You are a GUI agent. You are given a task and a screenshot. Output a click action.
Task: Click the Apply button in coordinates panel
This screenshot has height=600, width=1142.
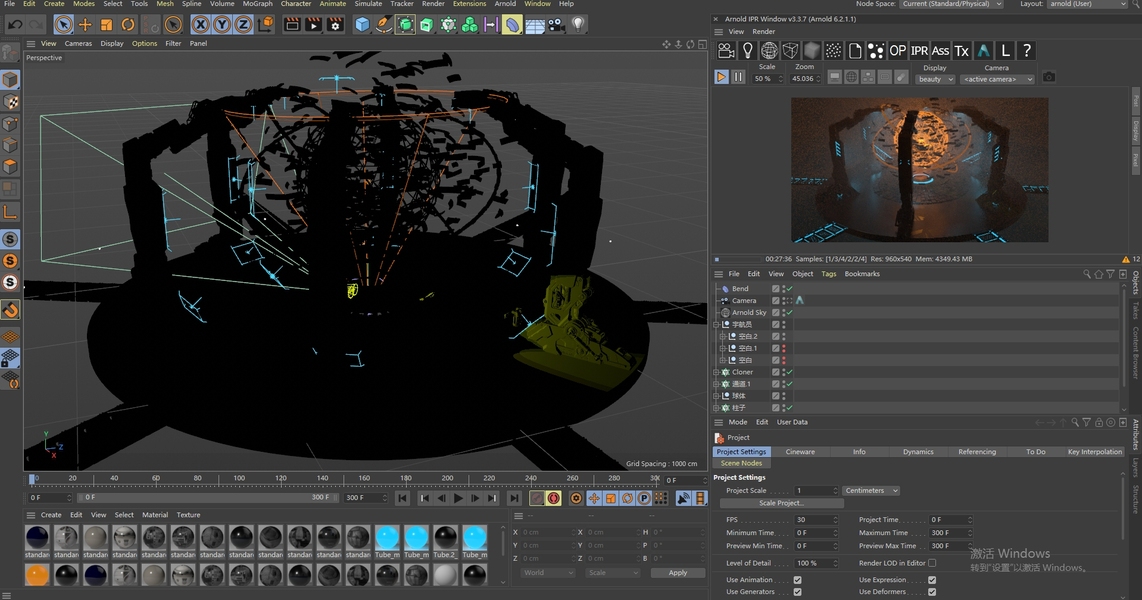pyautogui.click(x=677, y=573)
